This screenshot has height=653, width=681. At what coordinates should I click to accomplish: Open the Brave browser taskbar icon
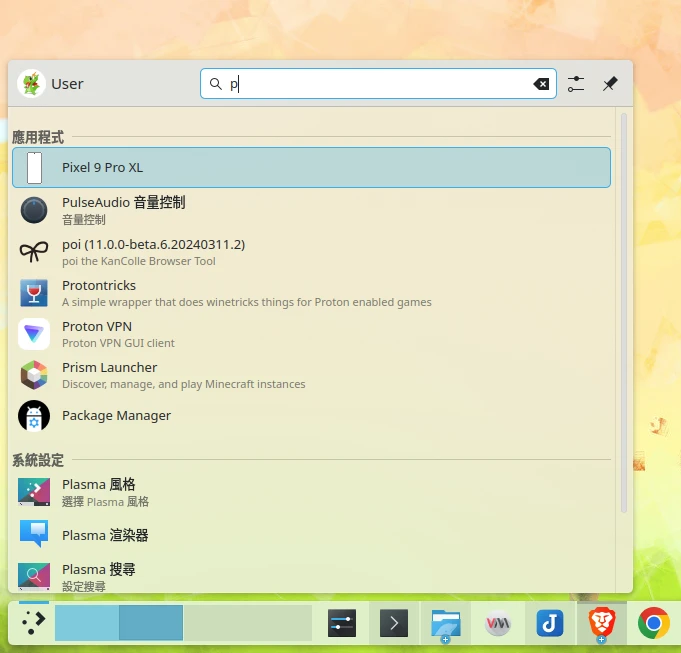[602, 623]
